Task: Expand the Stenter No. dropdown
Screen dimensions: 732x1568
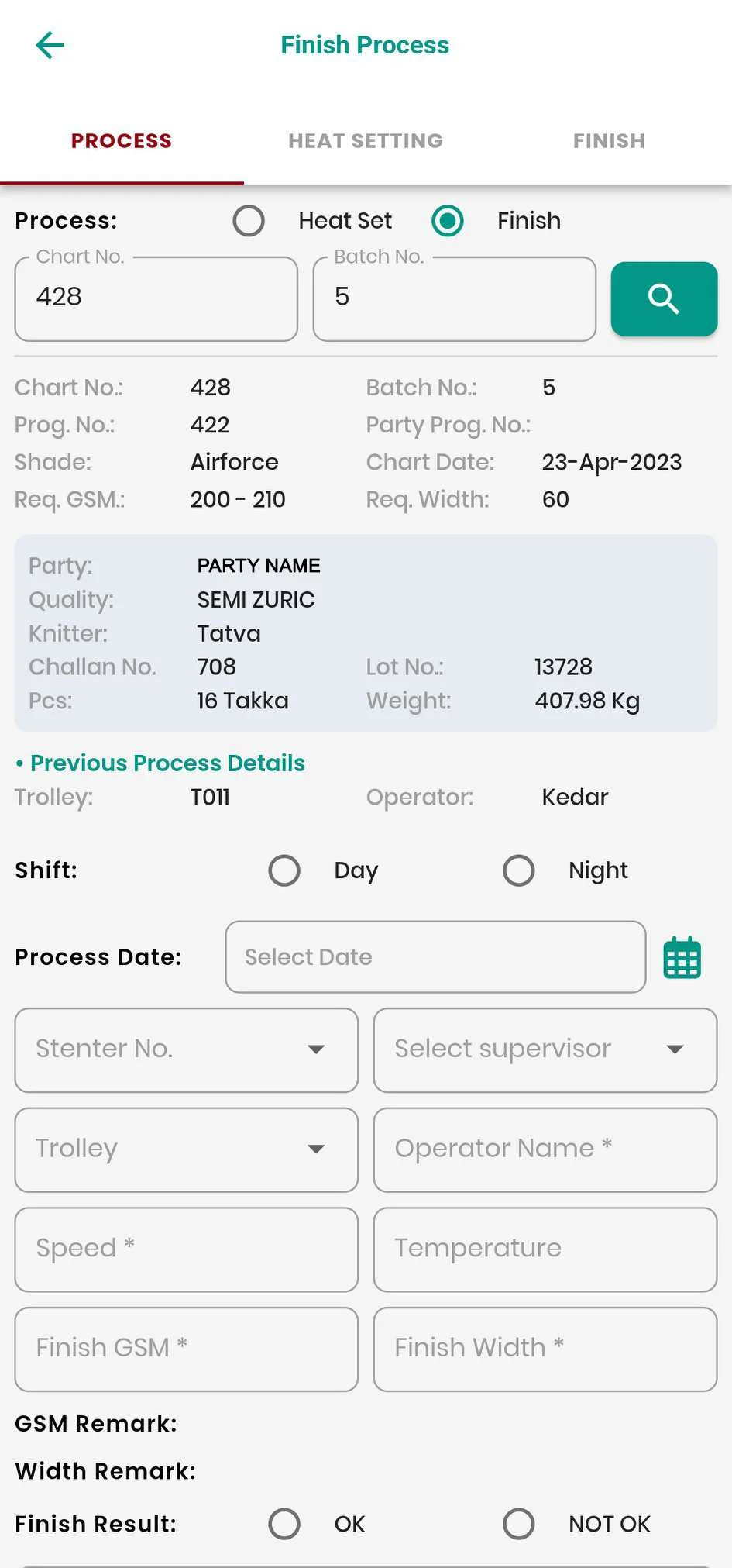Action: (186, 1049)
